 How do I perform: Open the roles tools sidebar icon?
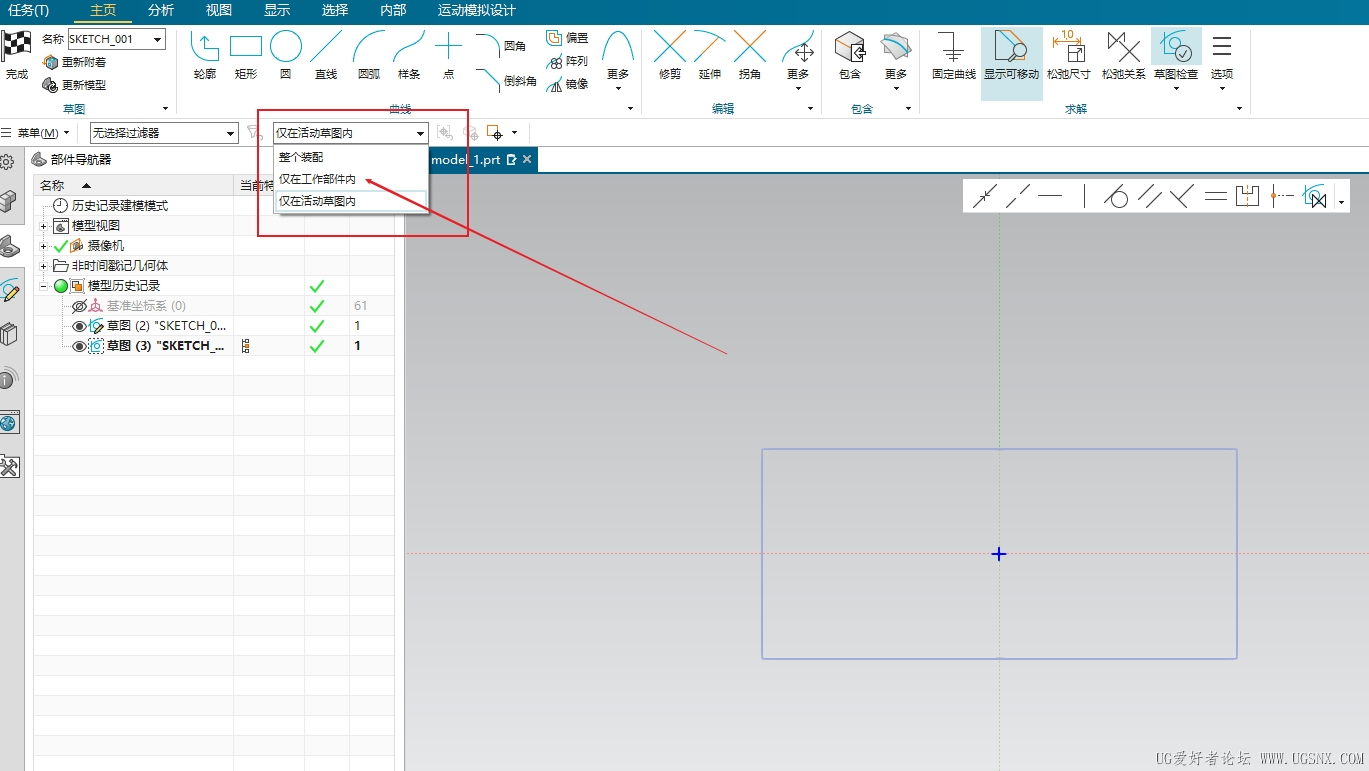pyautogui.click(x=9, y=467)
